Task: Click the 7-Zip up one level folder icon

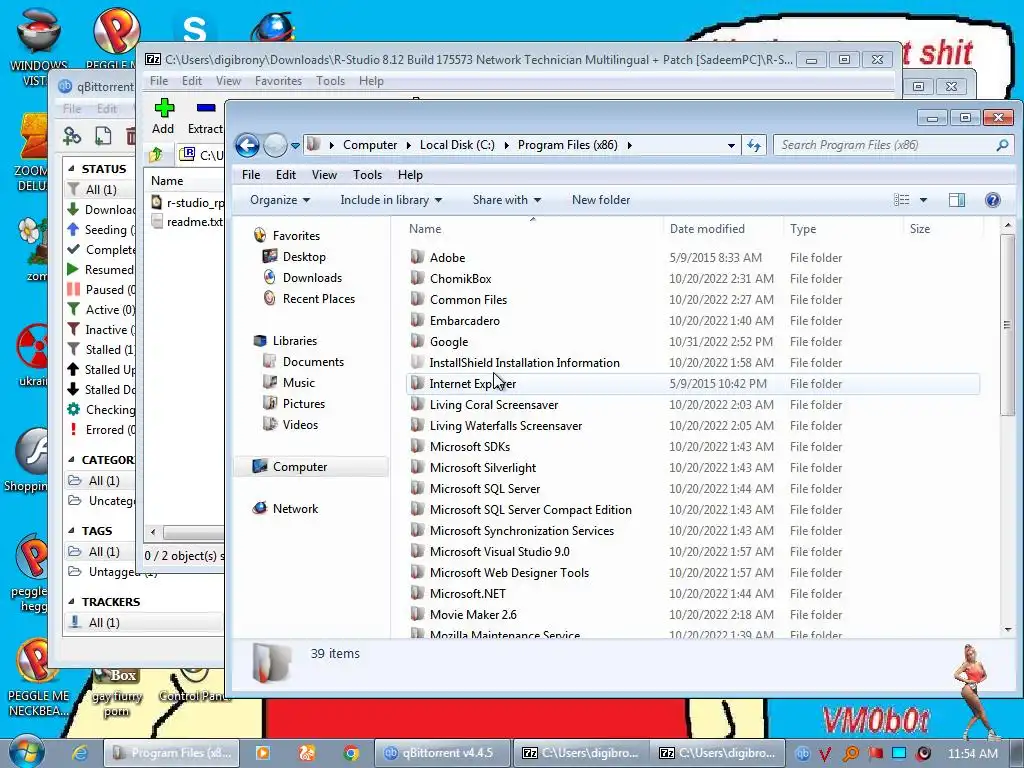Action: pyautogui.click(x=156, y=155)
